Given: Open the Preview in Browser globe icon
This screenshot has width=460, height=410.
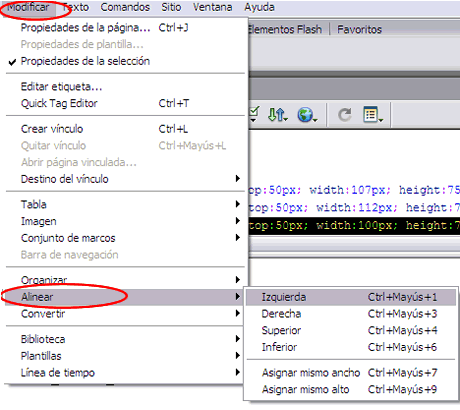Looking at the screenshot, I should [x=307, y=115].
